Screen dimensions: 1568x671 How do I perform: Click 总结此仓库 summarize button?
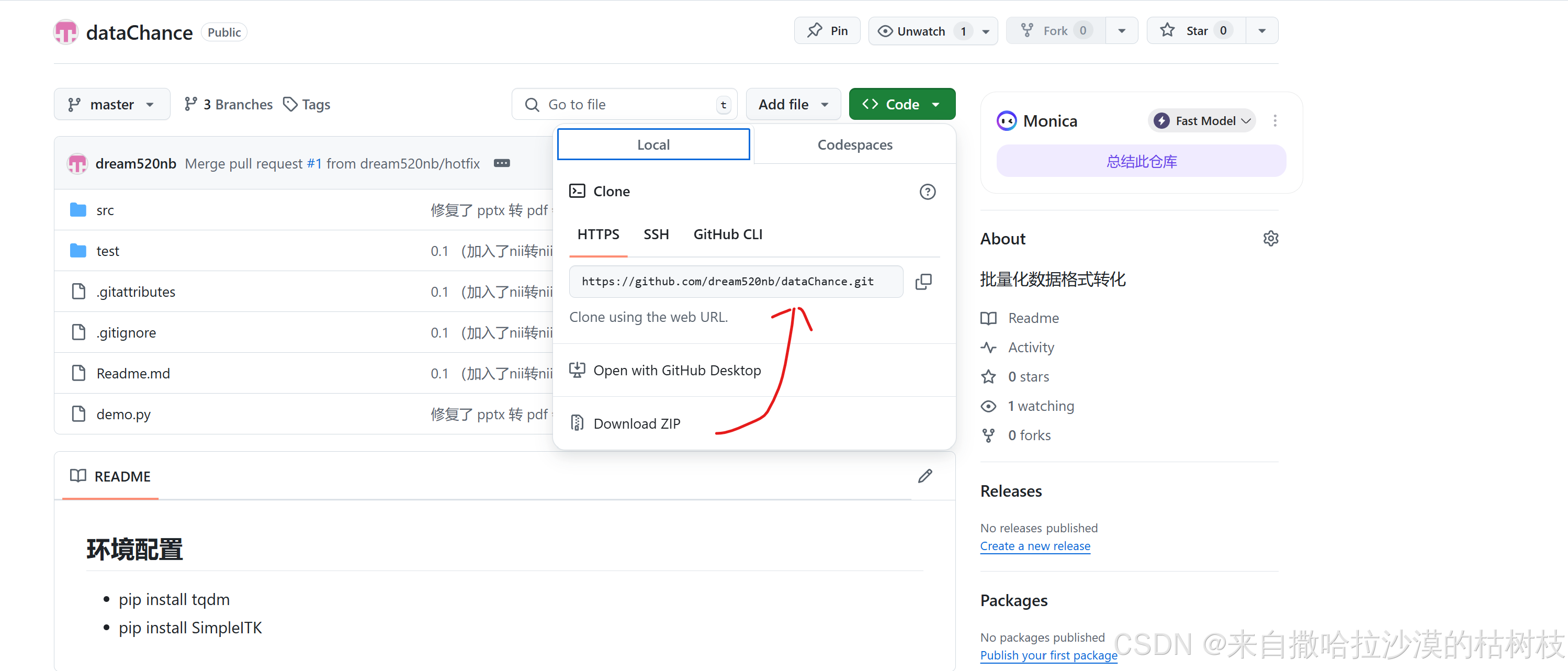tap(1141, 161)
